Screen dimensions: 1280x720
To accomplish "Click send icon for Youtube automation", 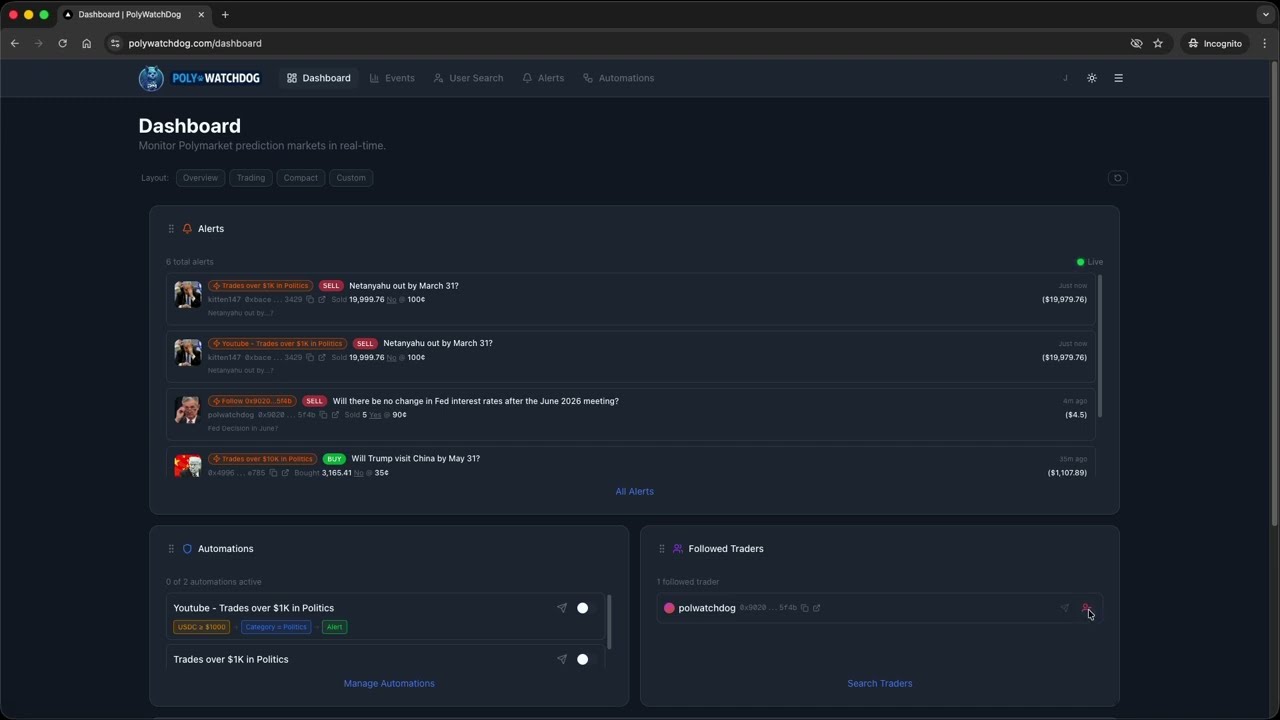I will [x=562, y=608].
